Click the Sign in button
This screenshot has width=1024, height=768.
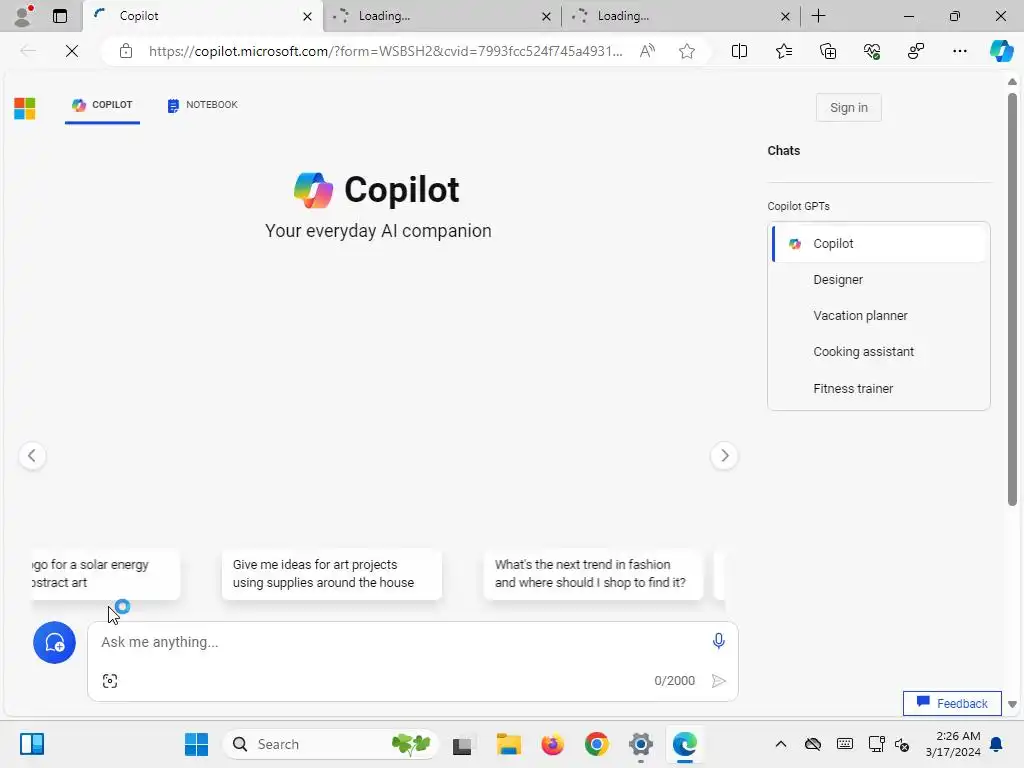[x=848, y=108]
